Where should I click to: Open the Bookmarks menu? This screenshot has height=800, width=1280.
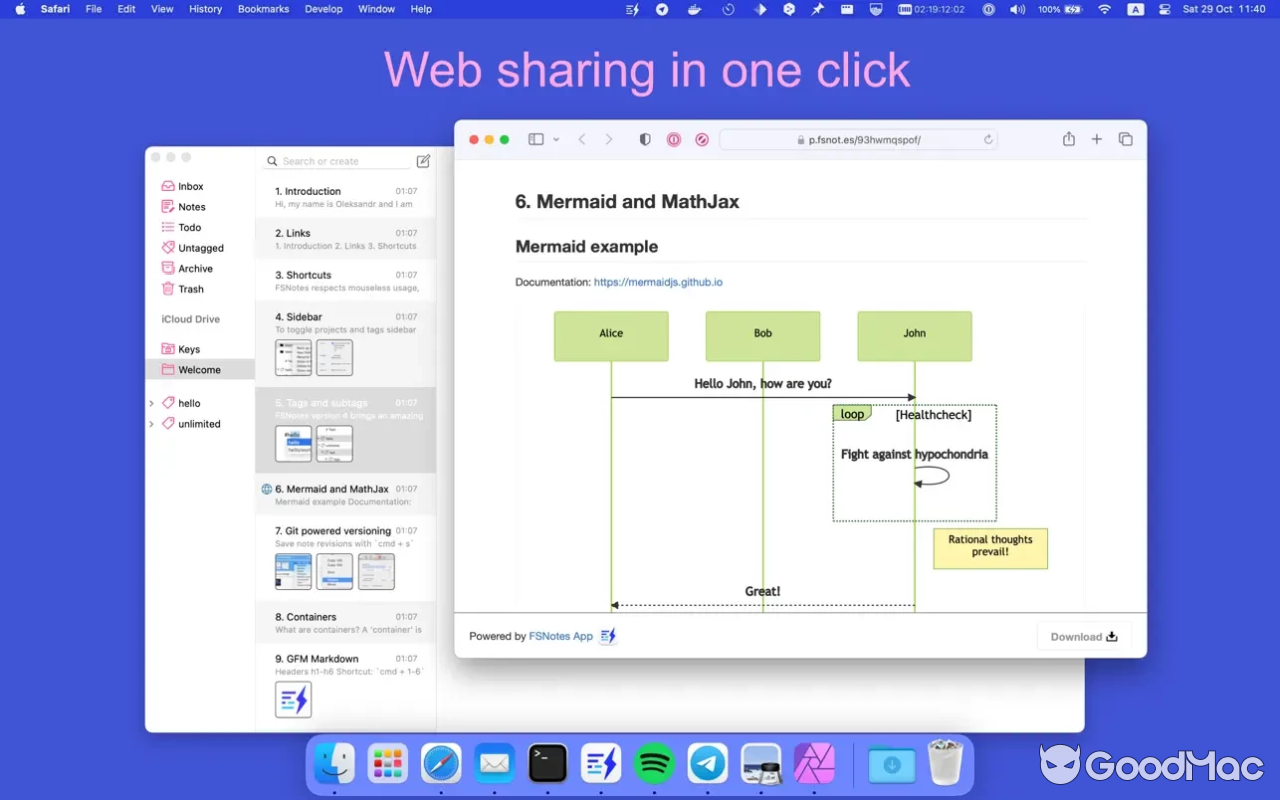tap(263, 9)
